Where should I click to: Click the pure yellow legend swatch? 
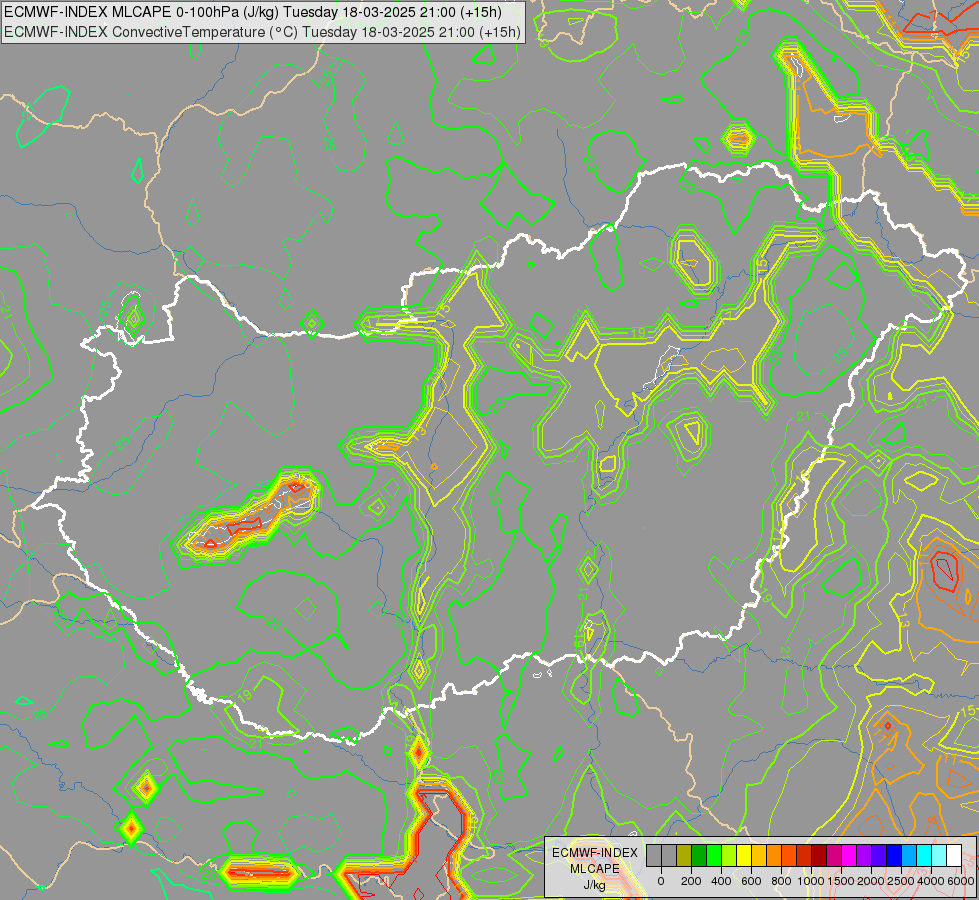(x=744, y=856)
